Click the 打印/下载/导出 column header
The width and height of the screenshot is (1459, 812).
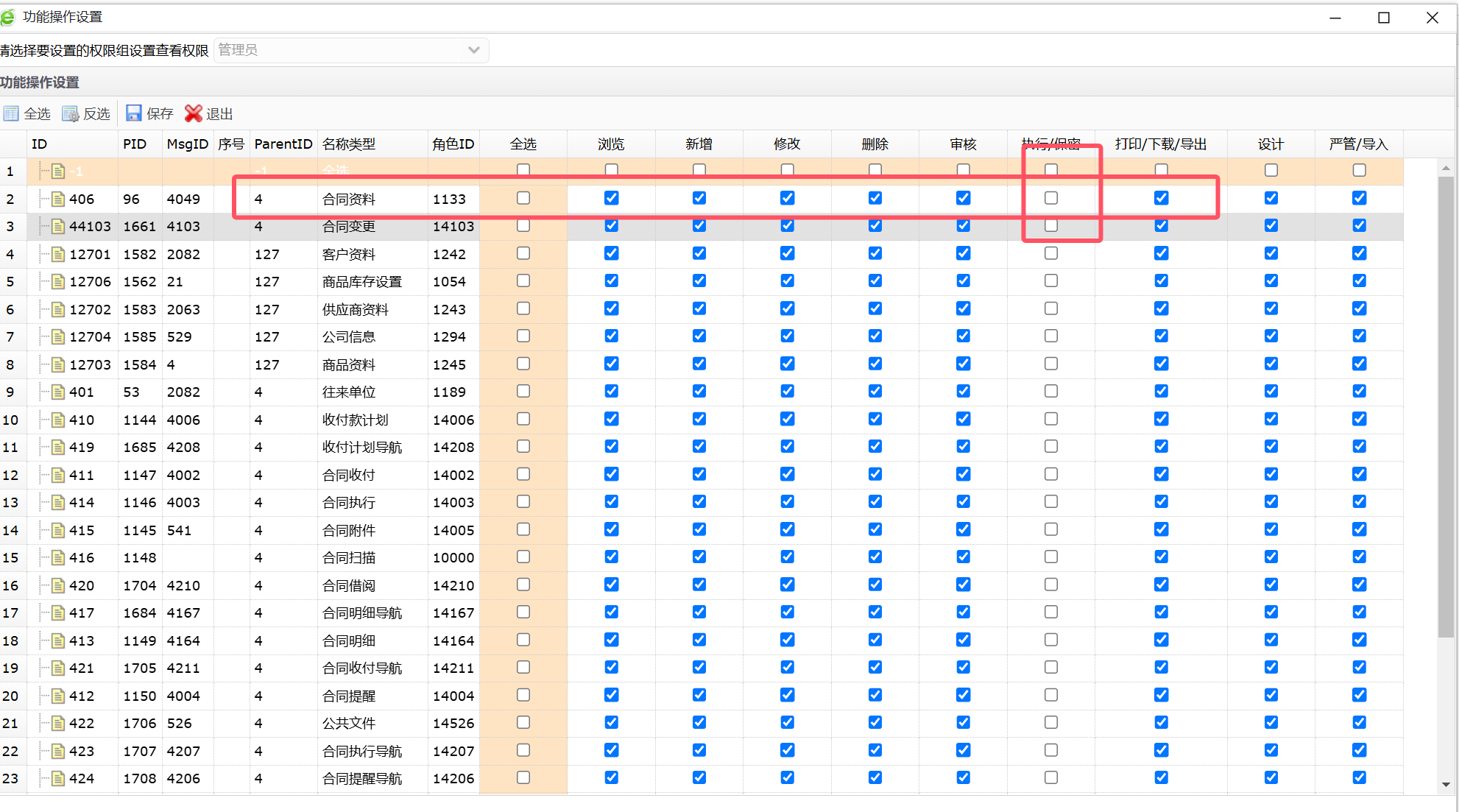tap(1161, 144)
